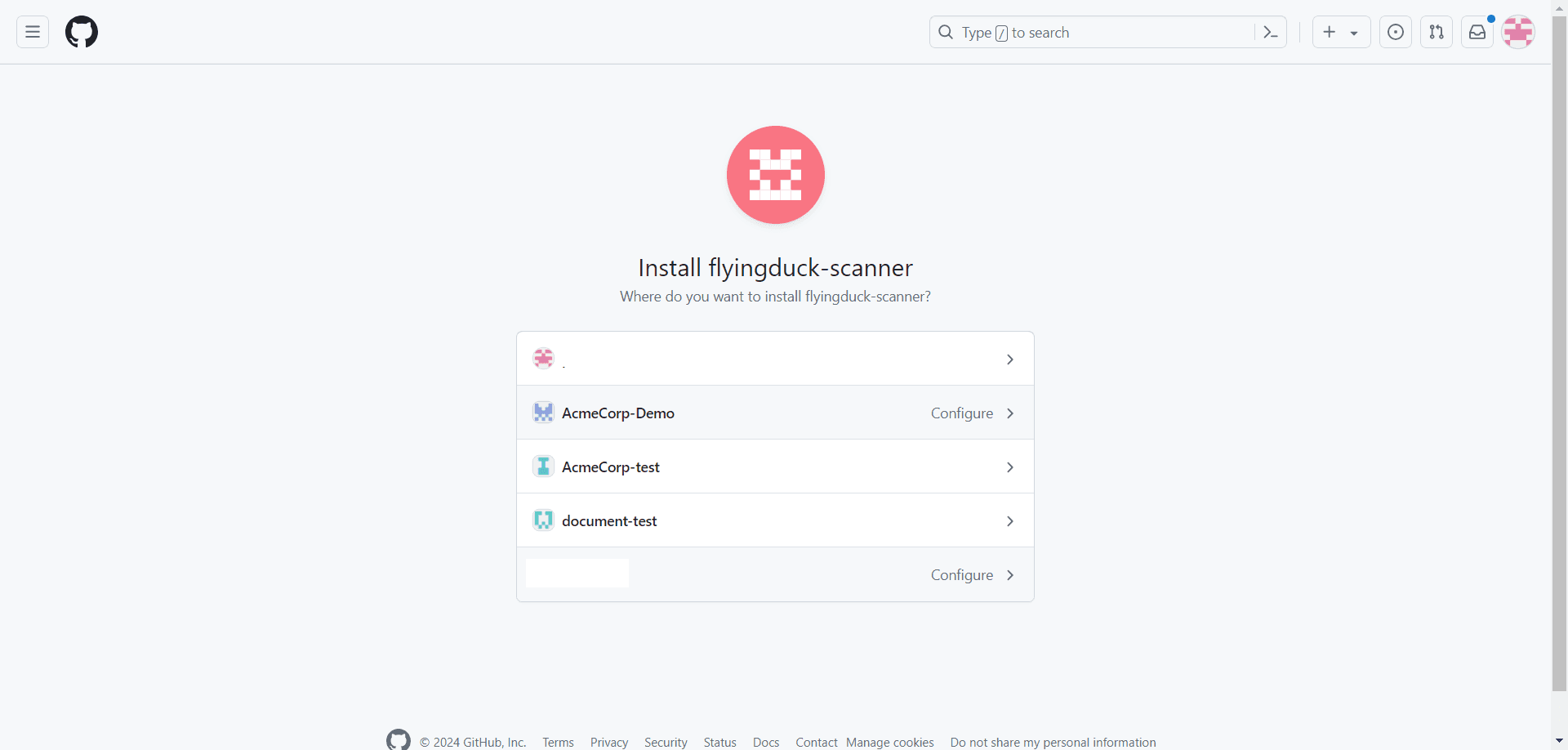Open the notifications inbox icon
This screenshot has height=750, width=1568.
pyautogui.click(x=1477, y=32)
